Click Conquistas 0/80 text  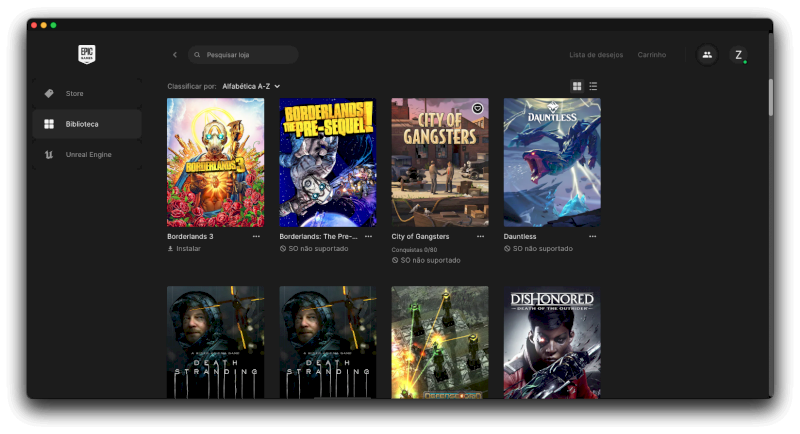click(x=414, y=250)
